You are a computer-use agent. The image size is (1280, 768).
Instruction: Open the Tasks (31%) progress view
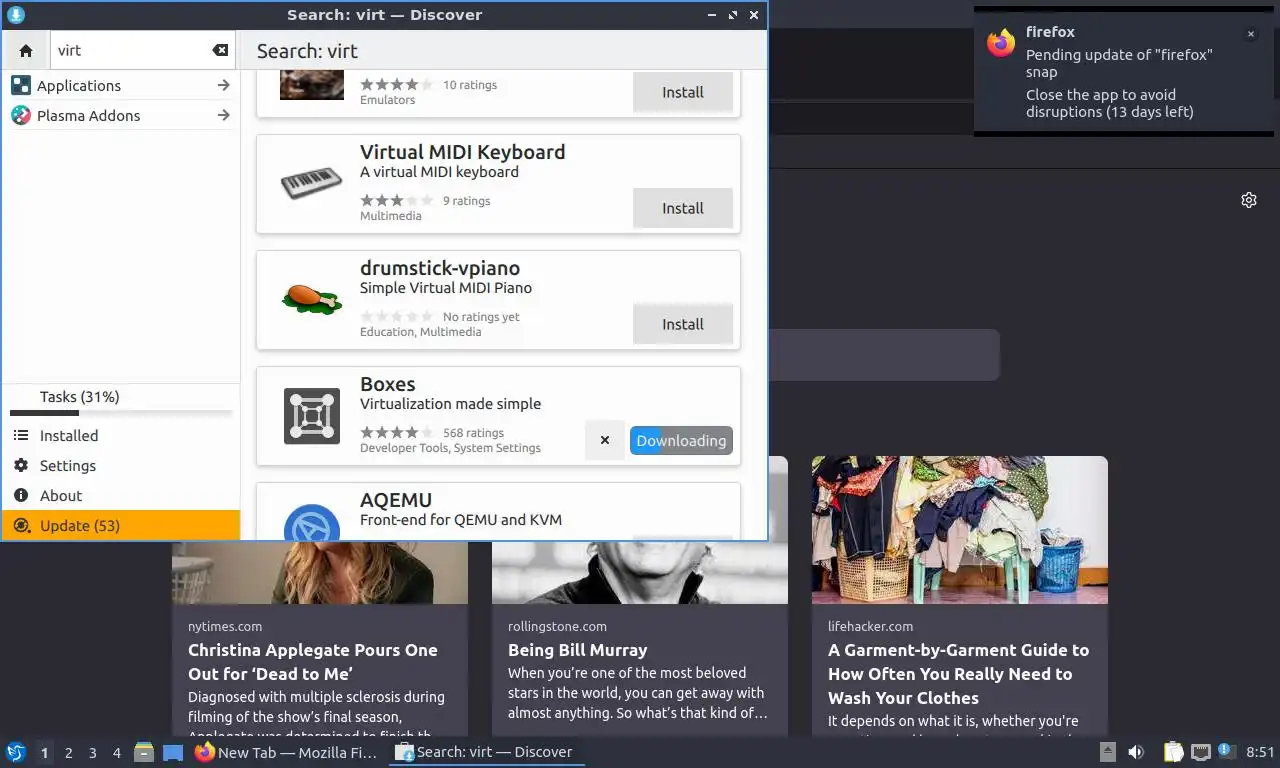[x=120, y=400]
